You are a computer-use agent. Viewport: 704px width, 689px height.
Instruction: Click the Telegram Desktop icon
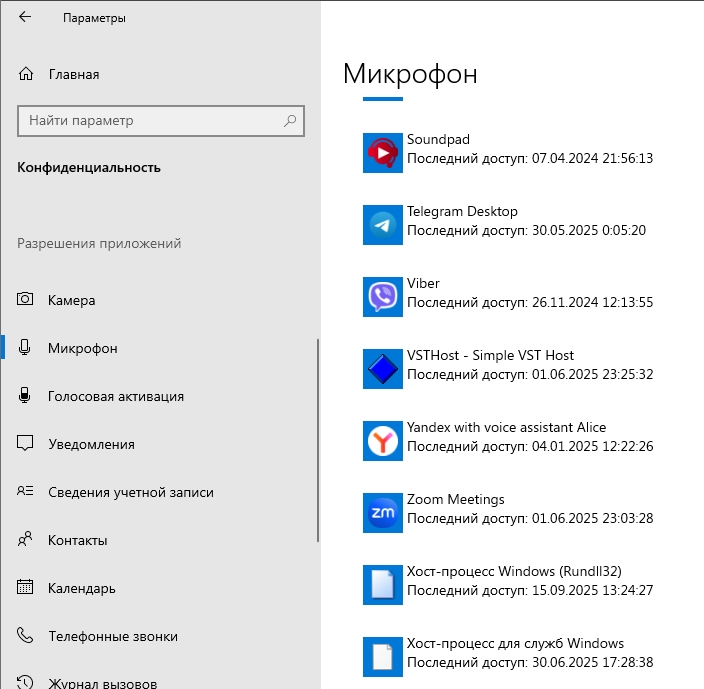coord(383,225)
